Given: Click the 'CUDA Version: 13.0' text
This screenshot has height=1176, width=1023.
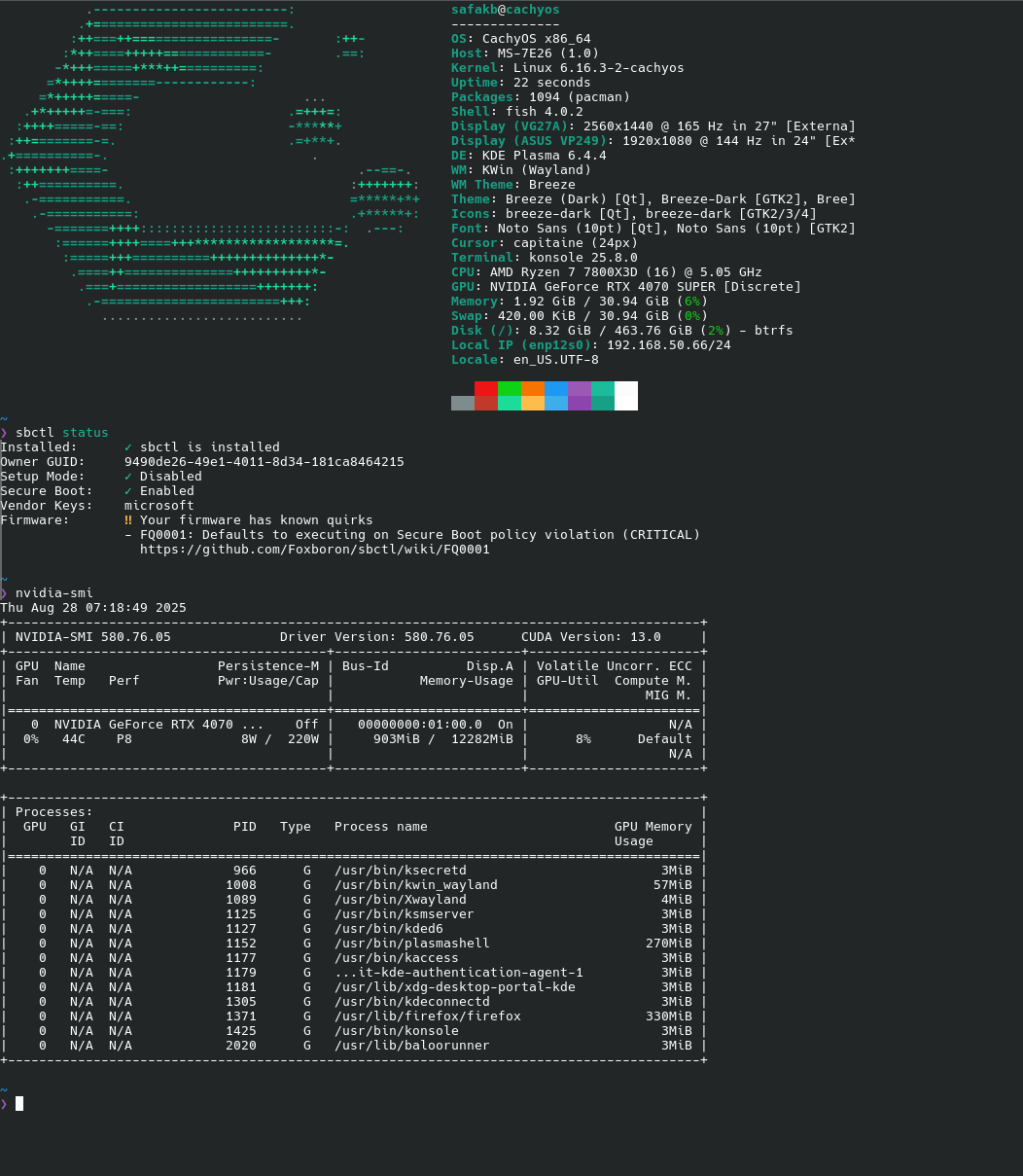Looking at the screenshot, I should pyautogui.click(x=591, y=637).
